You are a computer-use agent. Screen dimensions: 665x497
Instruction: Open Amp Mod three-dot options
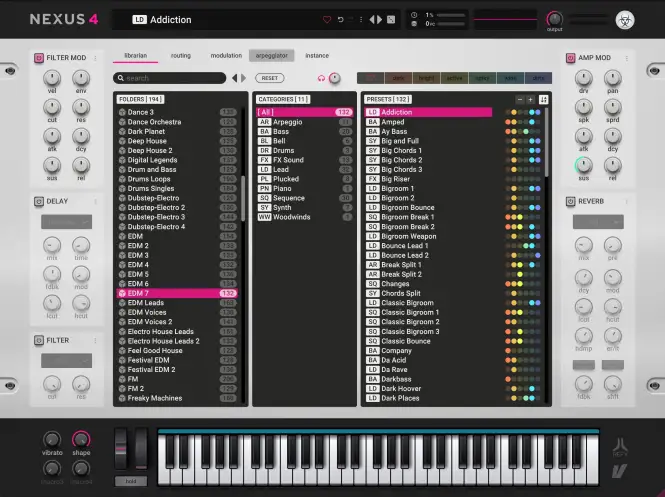627,58
